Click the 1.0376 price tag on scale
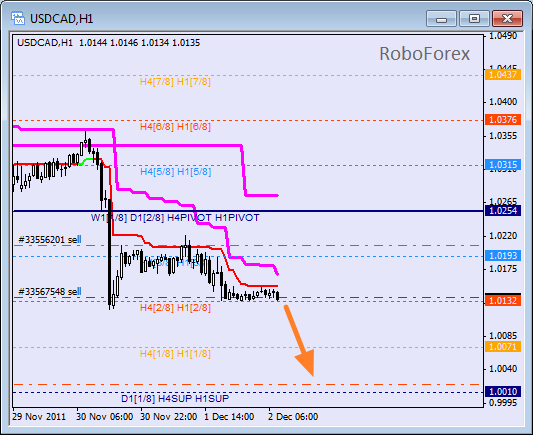 click(x=503, y=120)
